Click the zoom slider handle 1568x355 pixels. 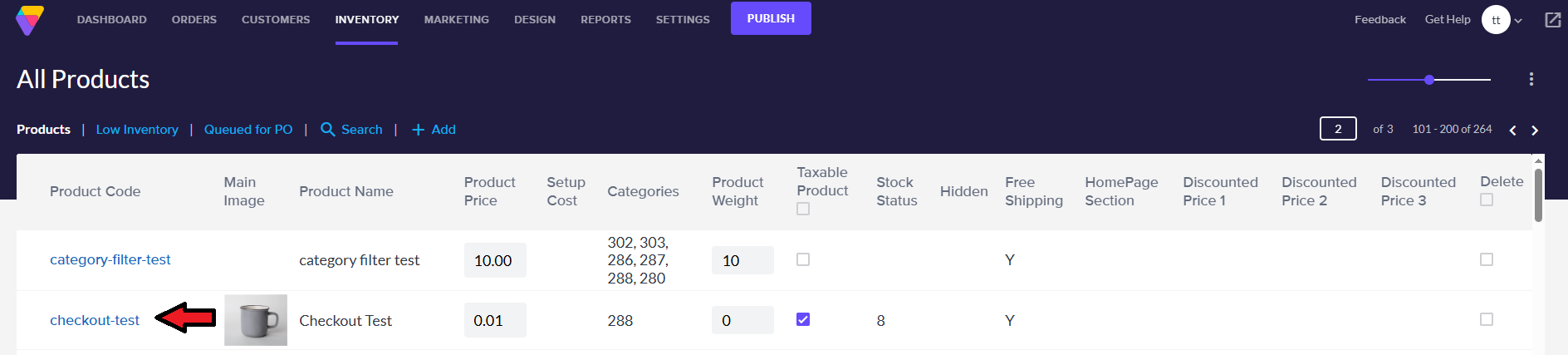1428,80
